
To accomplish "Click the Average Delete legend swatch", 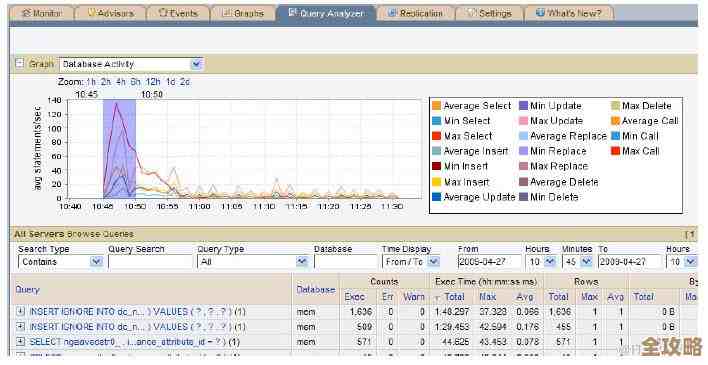I will pos(523,182).
